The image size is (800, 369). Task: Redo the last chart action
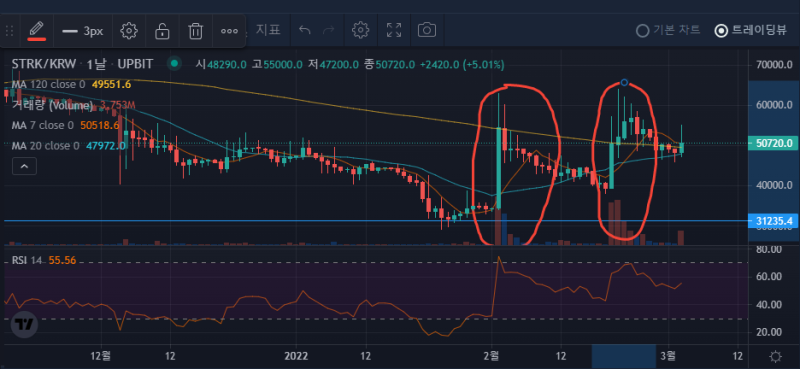[x=329, y=30]
